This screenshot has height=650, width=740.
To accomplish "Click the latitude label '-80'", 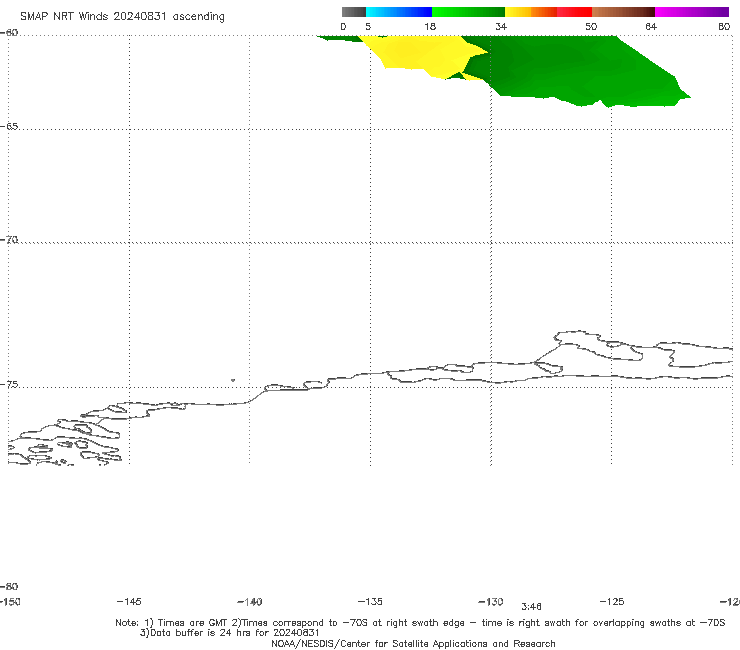I will tap(9, 587).
